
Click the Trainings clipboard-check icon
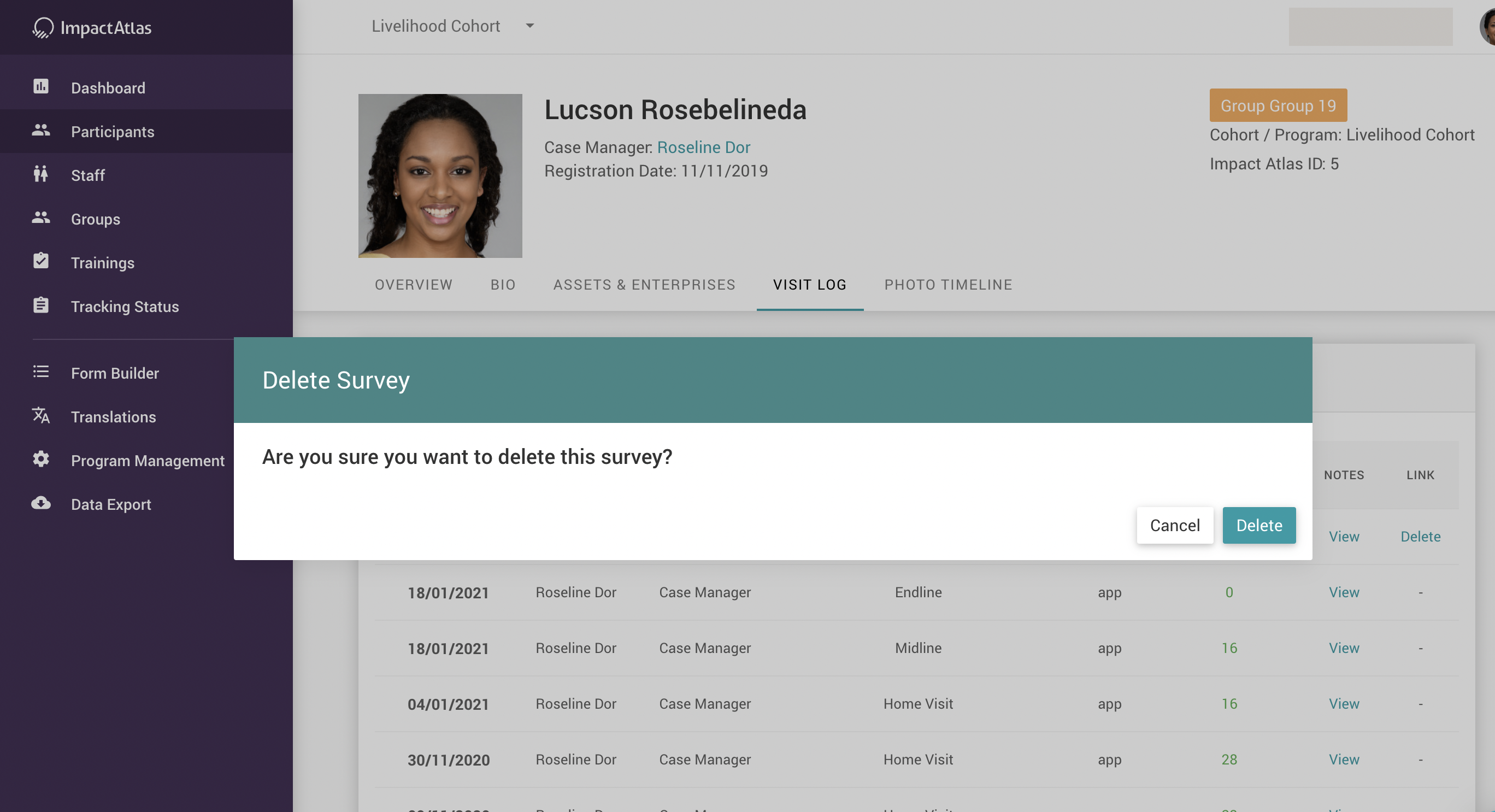pyautogui.click(x=40, y=261)
